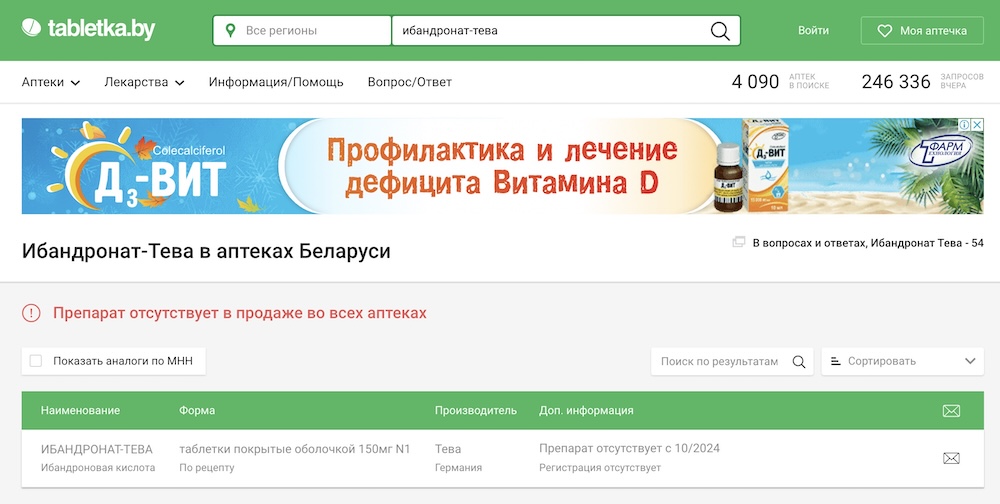The image size is (1000, 504).
Task: Click the location pin icon in the region selector
Action: [x=231, y=31]
